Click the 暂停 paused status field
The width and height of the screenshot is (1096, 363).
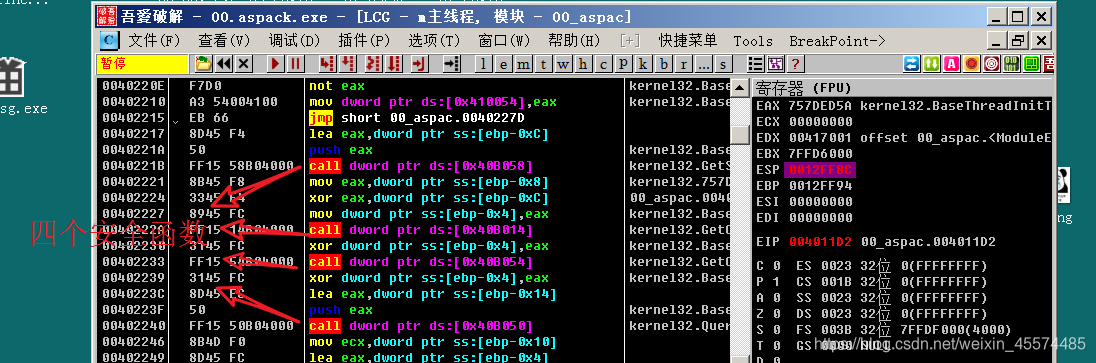[x=143, y=64]
